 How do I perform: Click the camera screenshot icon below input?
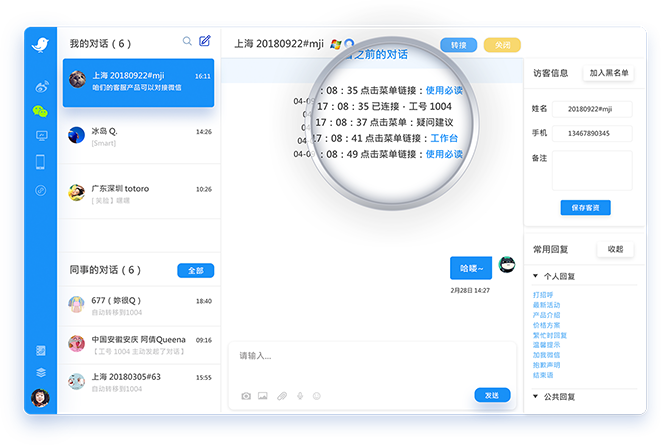coord(245,396)
